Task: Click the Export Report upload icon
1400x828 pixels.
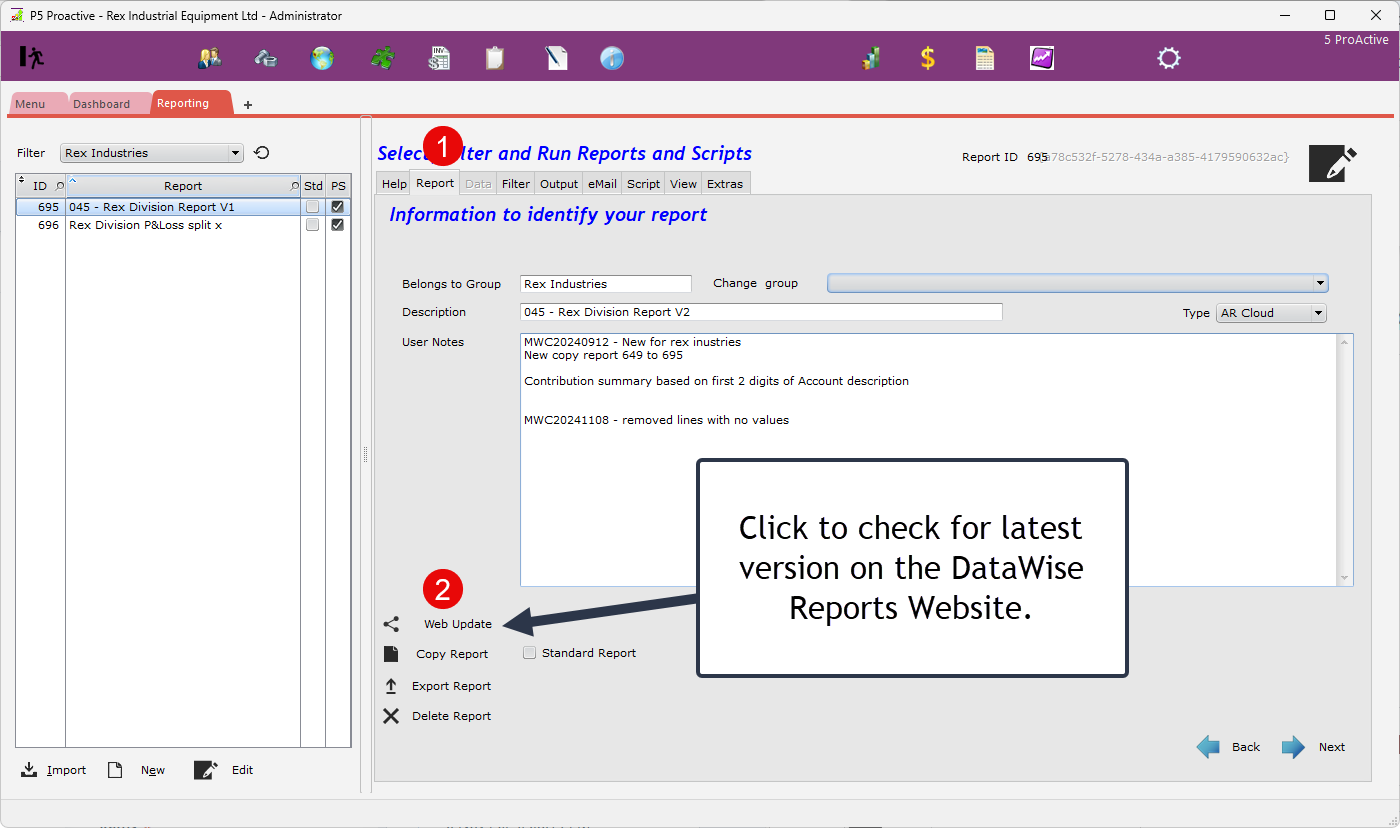Action: pos(391,686)
